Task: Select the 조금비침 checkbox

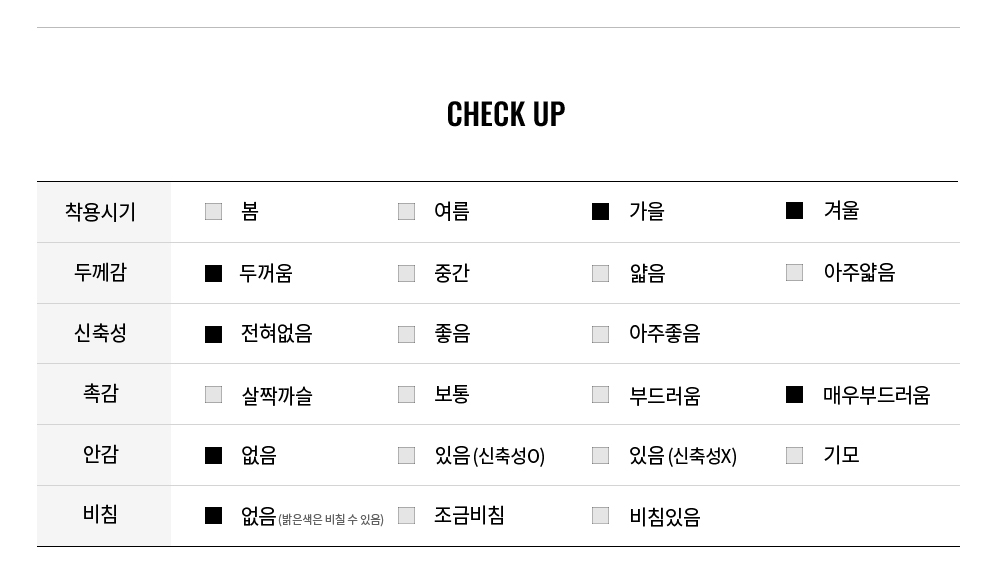Action: click(x=406, y=515)
